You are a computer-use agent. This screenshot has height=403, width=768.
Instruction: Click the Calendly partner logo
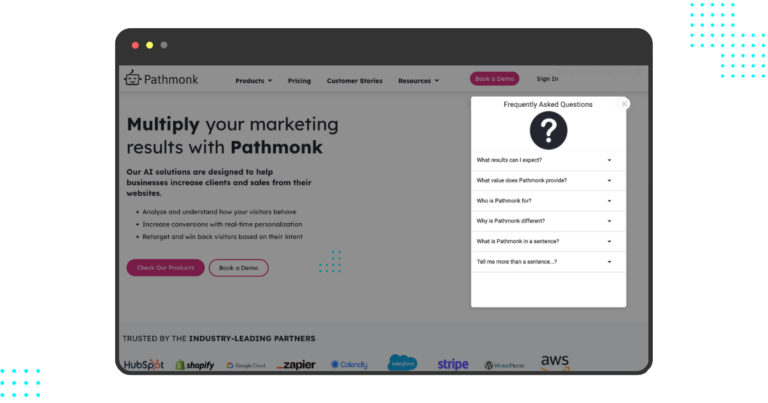pos(349,364)
